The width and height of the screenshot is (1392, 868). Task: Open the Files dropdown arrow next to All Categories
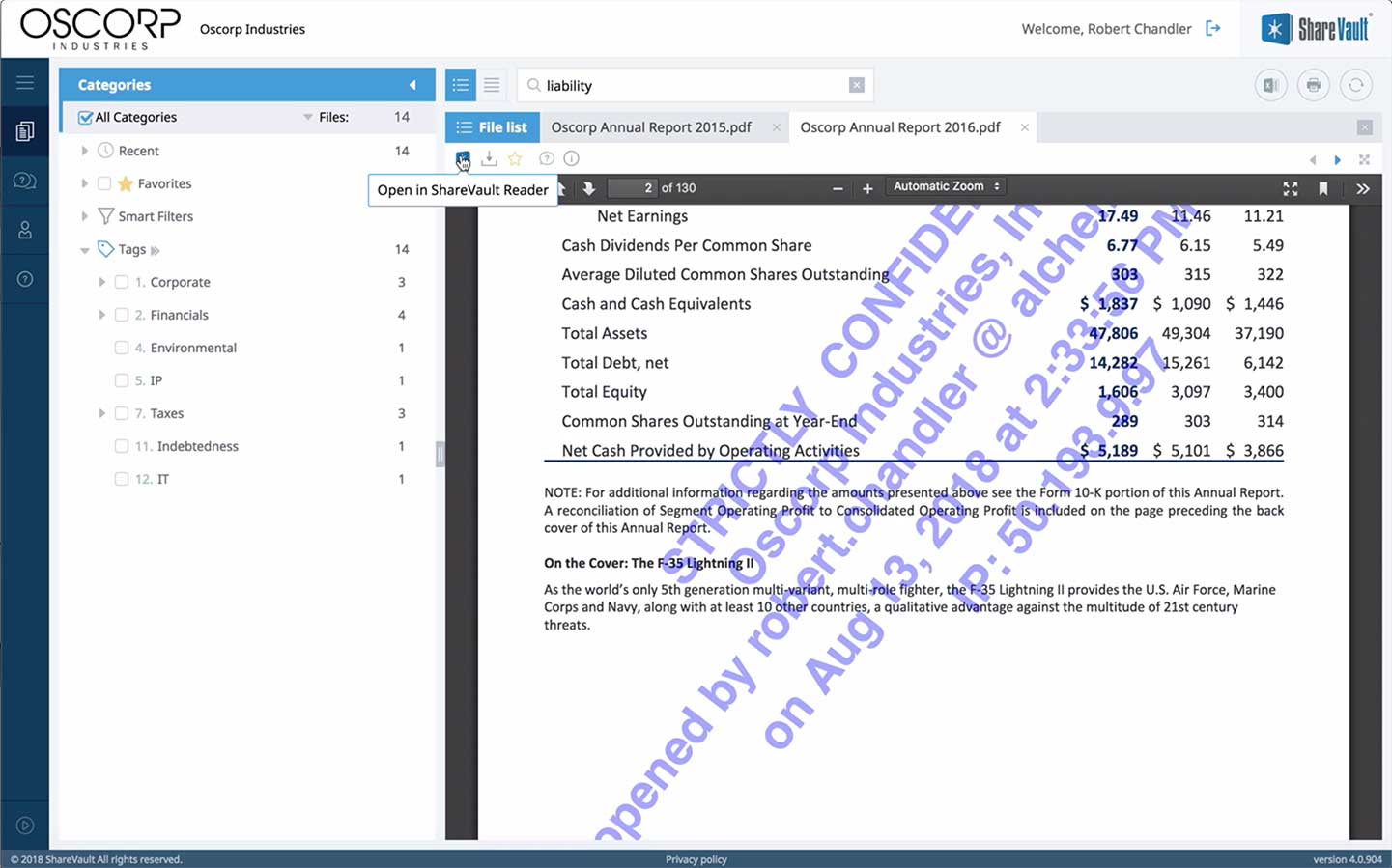(x=308, y=118)
